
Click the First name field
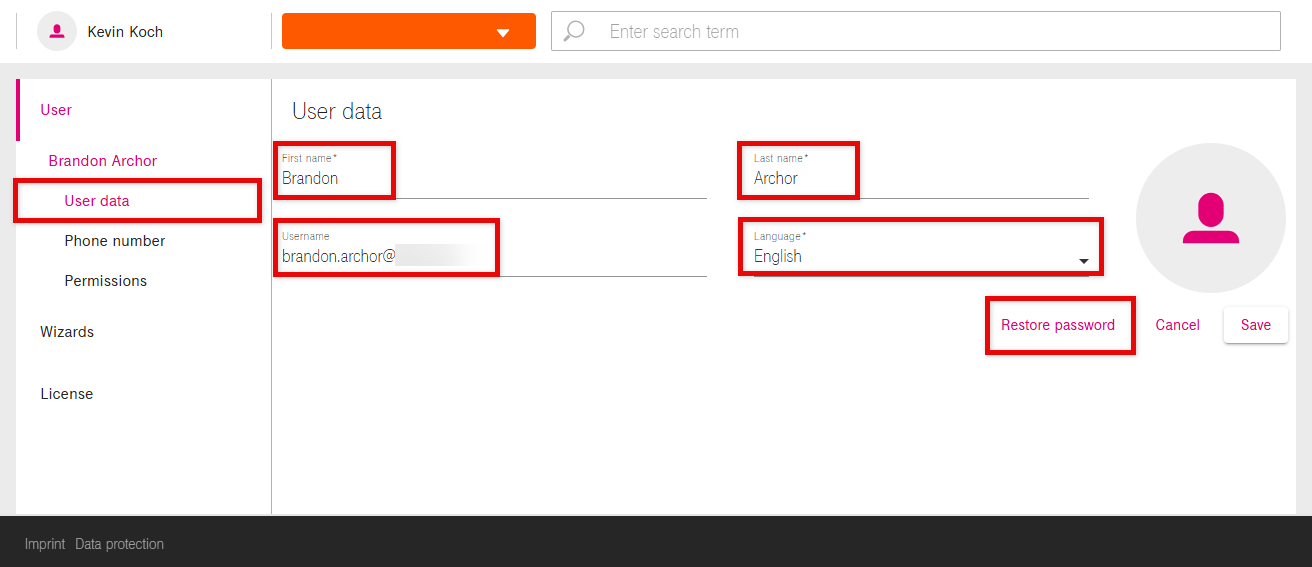click(x=490, y=179)
